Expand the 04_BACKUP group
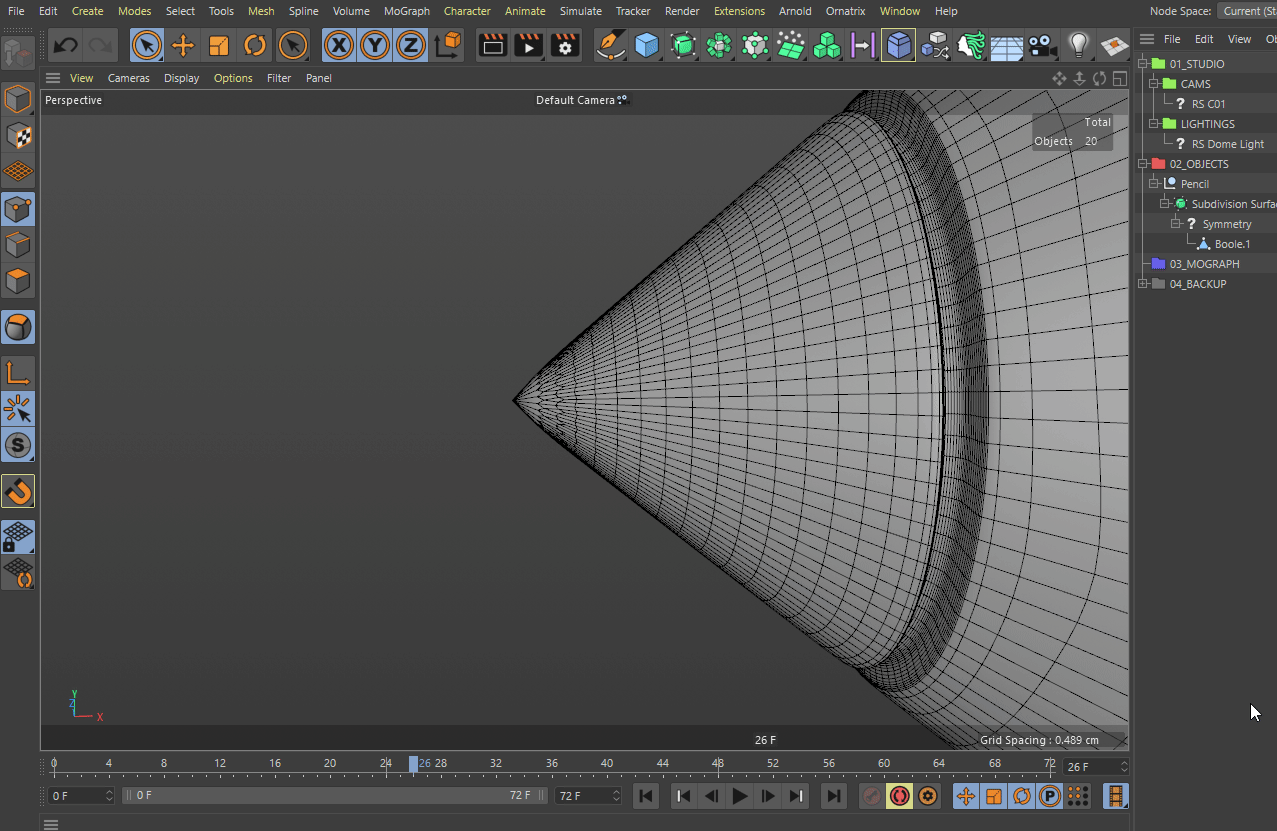 (x=1143, y=283)
